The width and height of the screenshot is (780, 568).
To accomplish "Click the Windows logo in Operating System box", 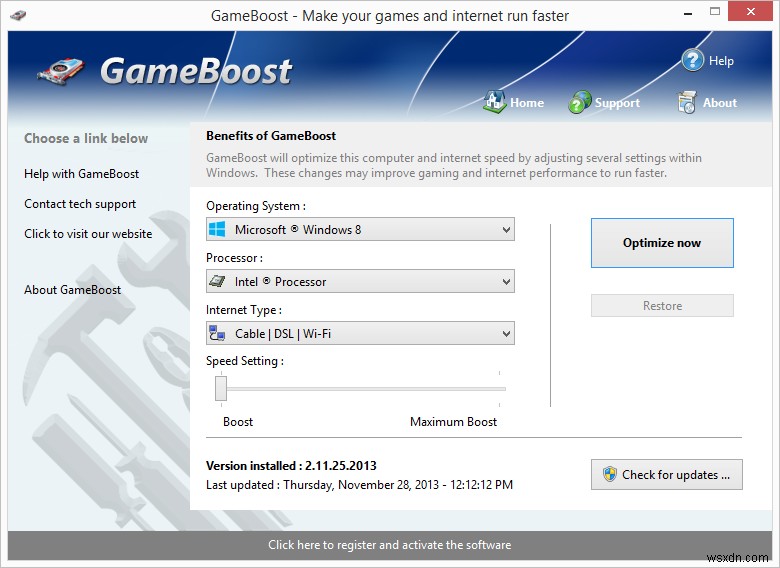I will coord(217,229).
